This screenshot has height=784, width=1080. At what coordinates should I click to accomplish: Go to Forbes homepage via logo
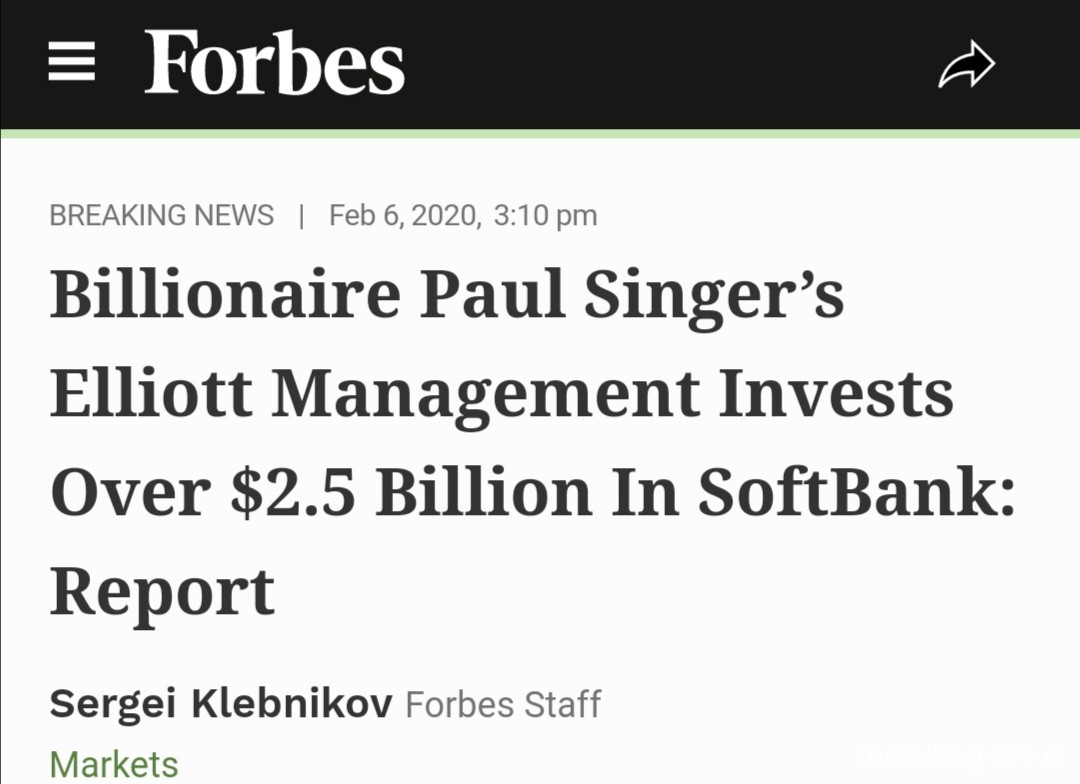(274, 62)
